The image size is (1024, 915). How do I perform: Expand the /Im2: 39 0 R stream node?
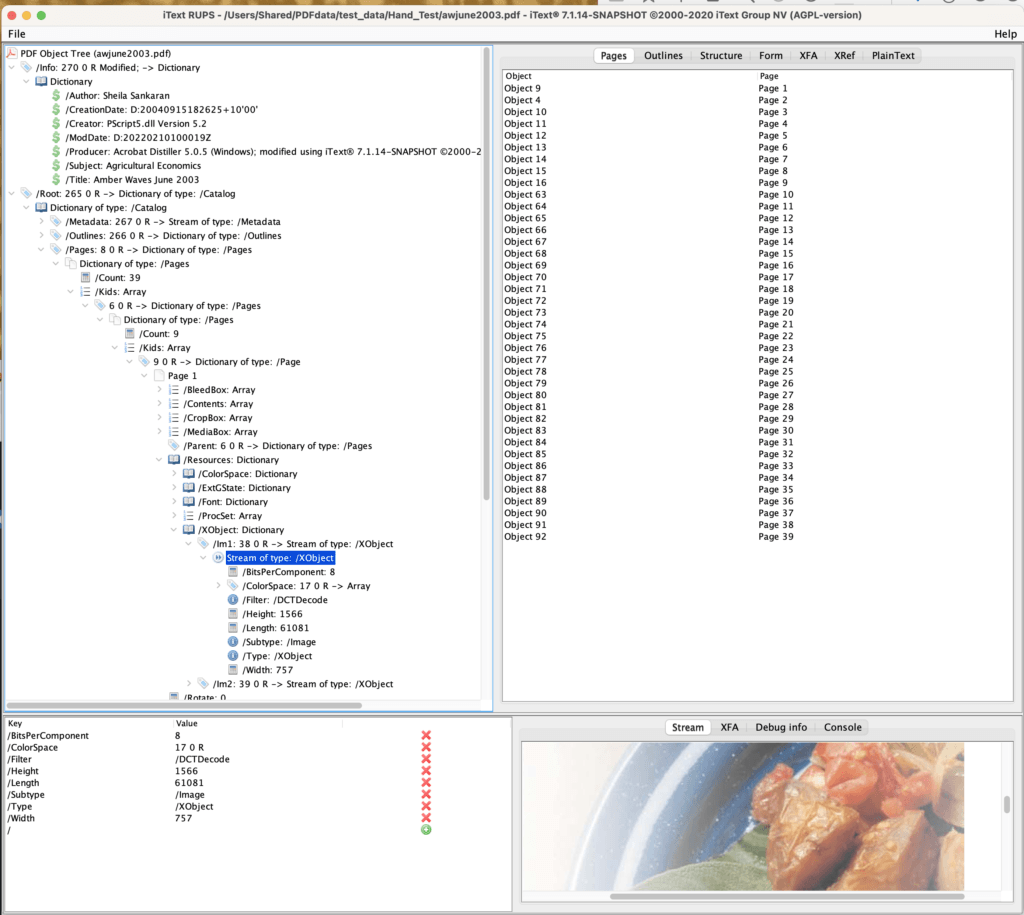point(189,684)
